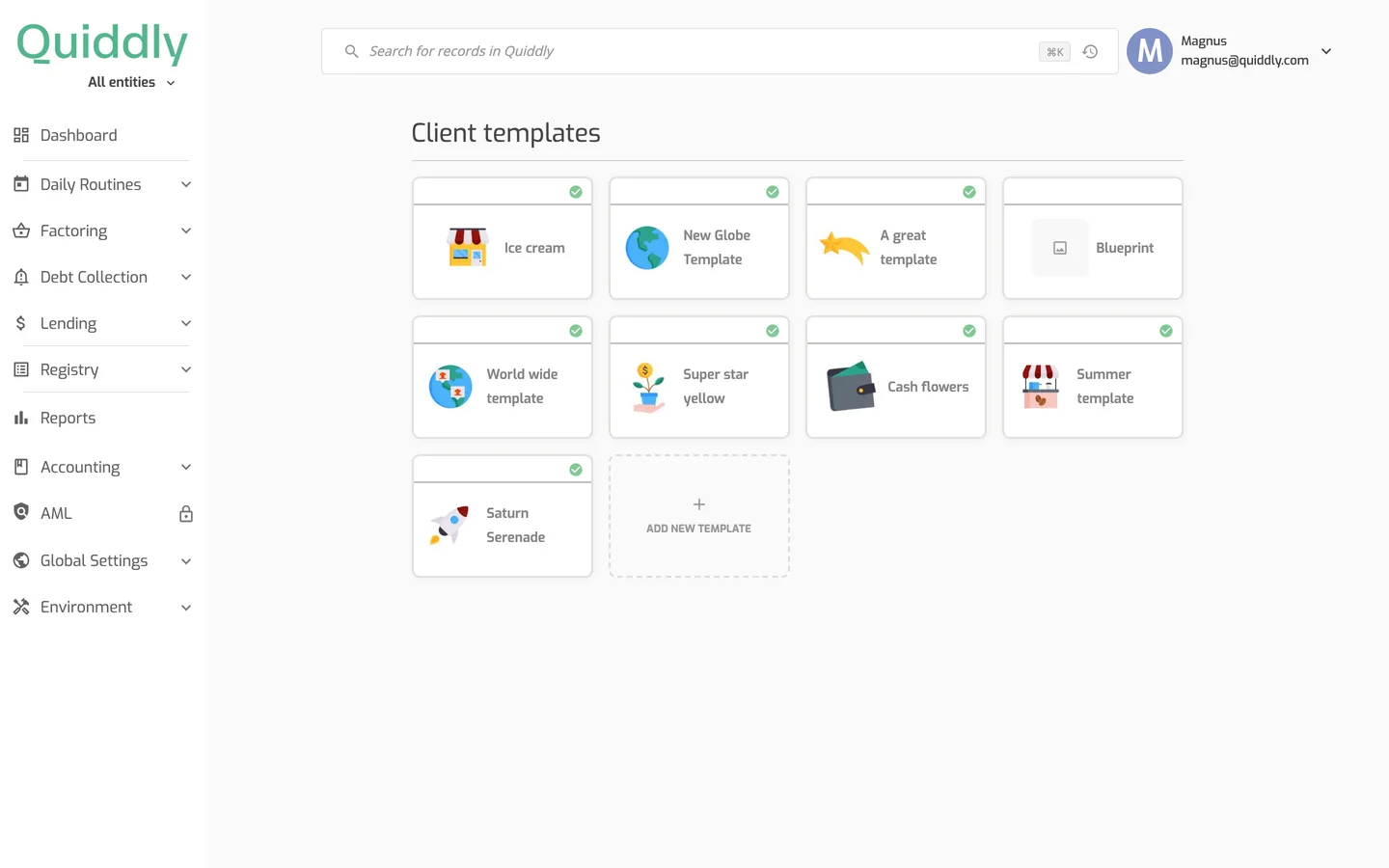1389x868 pixels.
Task: Expand the Debt Collection chevron
Action: [186, 277]
